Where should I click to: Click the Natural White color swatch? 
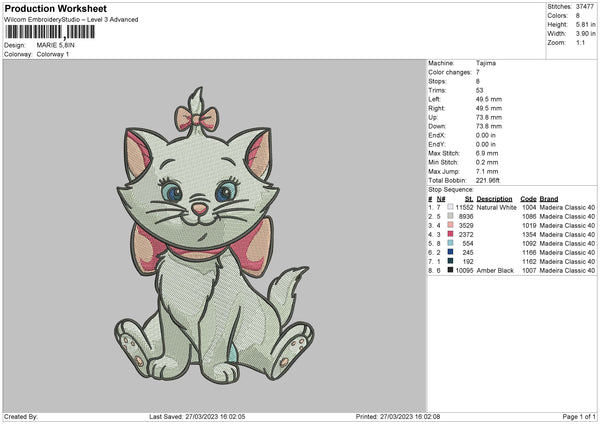(x=450, y=207)
